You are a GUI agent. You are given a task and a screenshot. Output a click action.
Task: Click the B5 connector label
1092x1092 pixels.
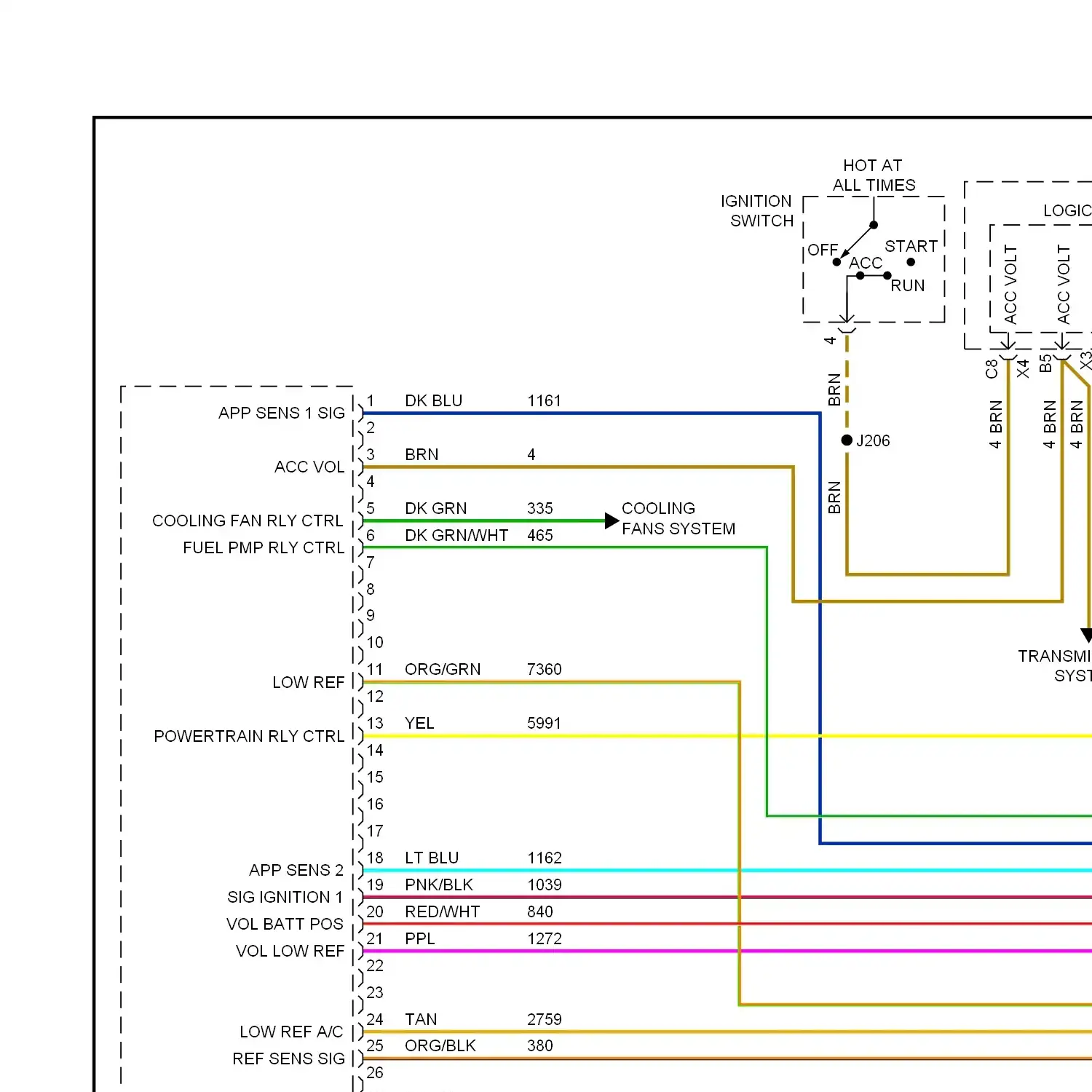click(1045, 363)
